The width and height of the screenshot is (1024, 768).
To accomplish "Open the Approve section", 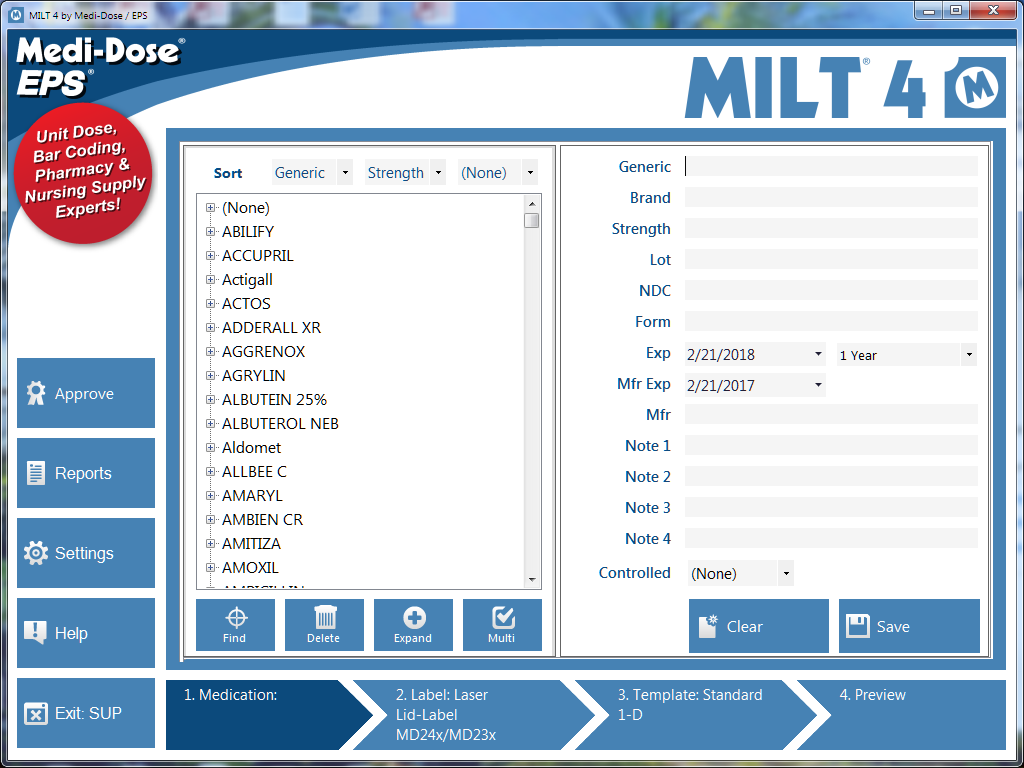I will [x=86, y=393].
